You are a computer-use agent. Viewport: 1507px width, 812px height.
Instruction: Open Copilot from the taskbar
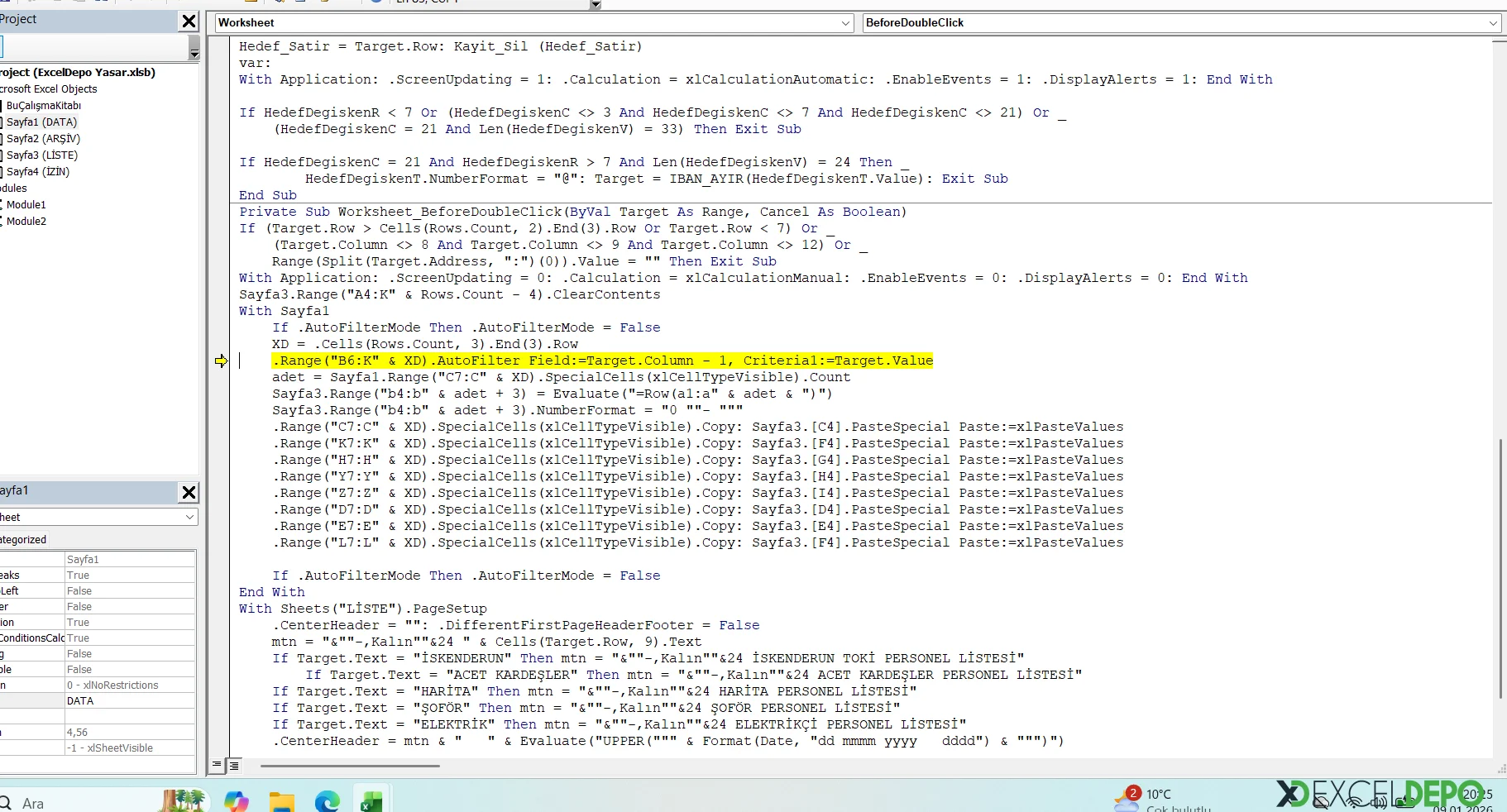237,801
